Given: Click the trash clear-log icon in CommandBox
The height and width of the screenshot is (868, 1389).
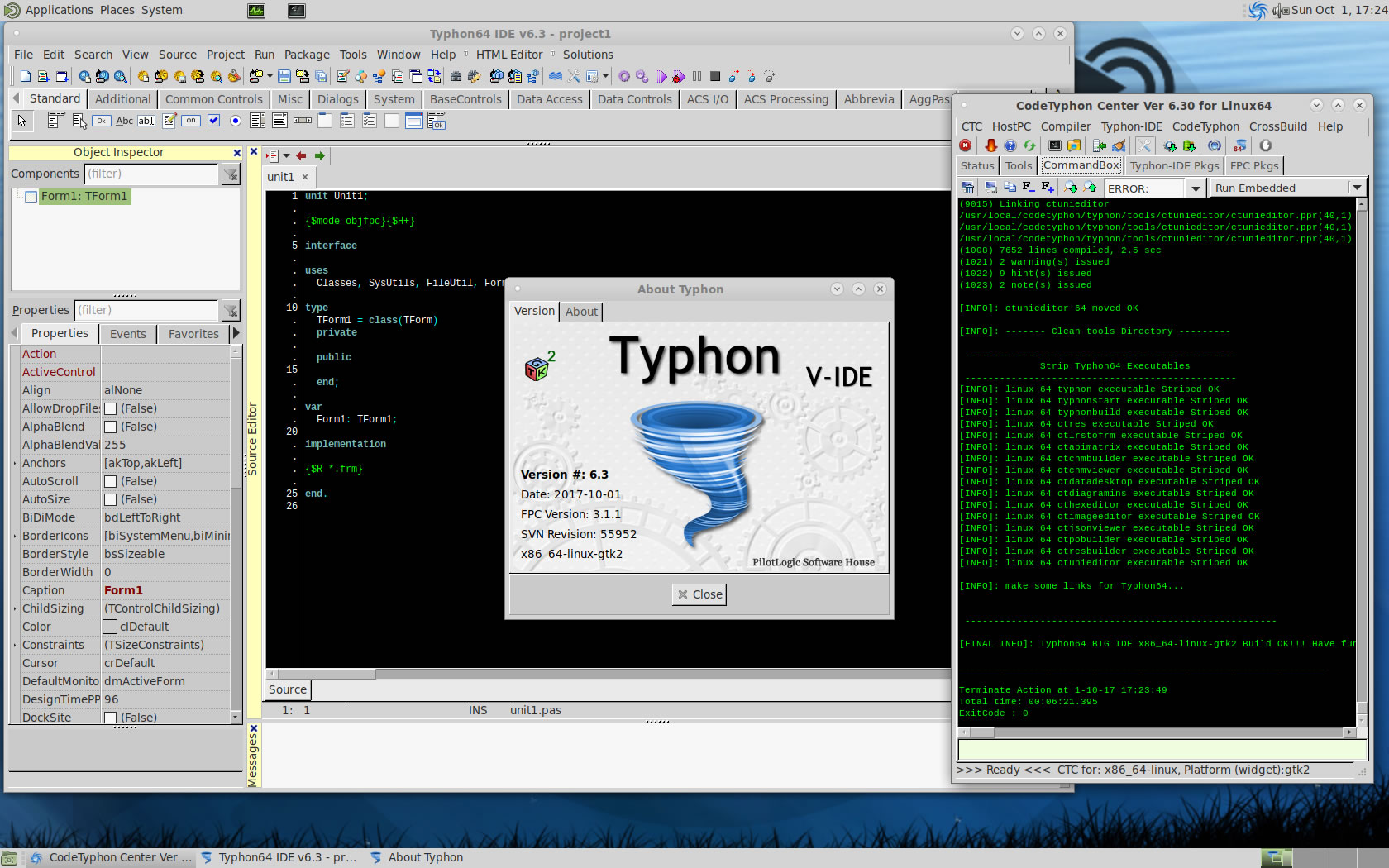Looking at the screenshot, I should click(x=968, y=188).
